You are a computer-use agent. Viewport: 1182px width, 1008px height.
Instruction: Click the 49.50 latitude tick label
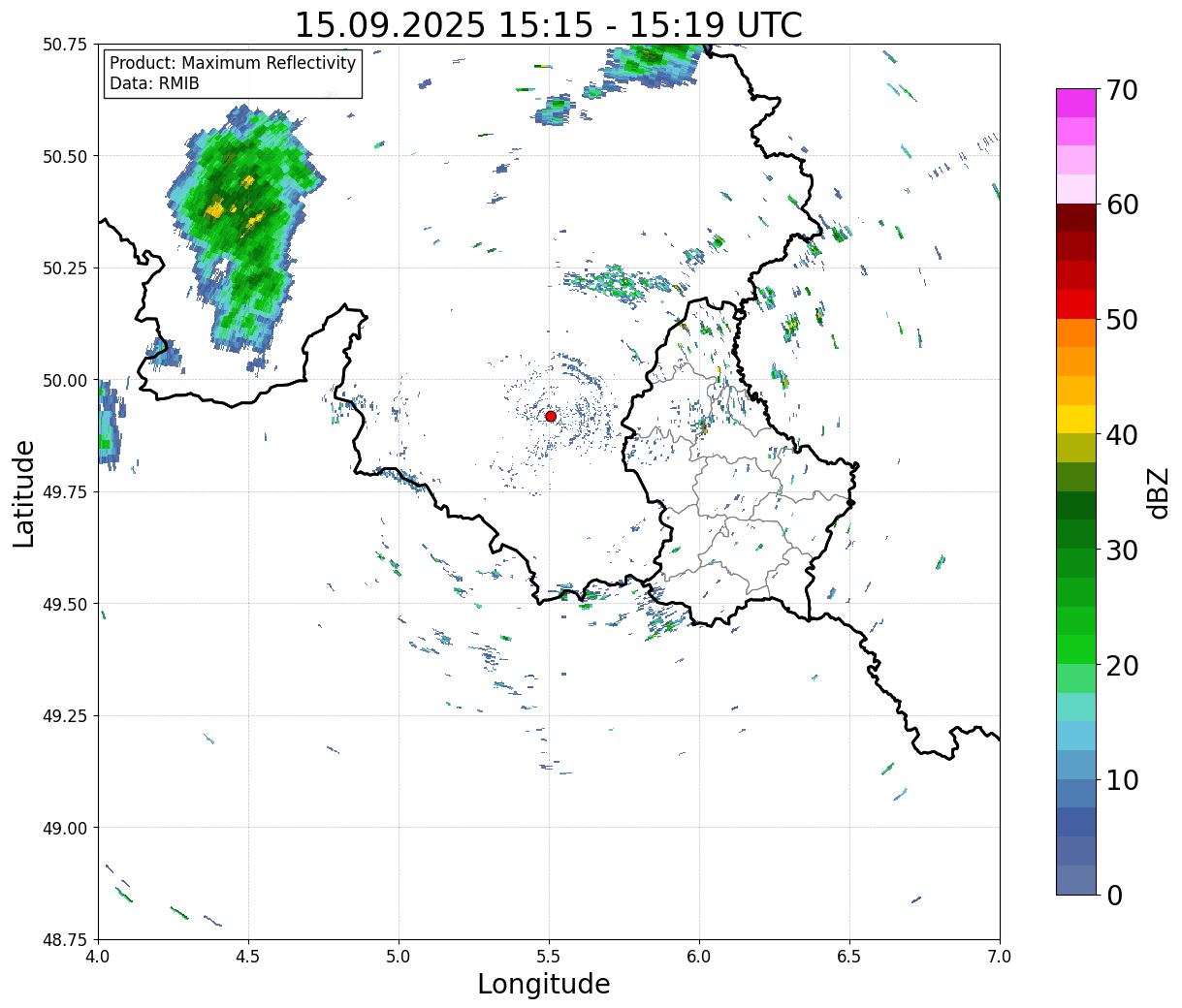(64, 604)
